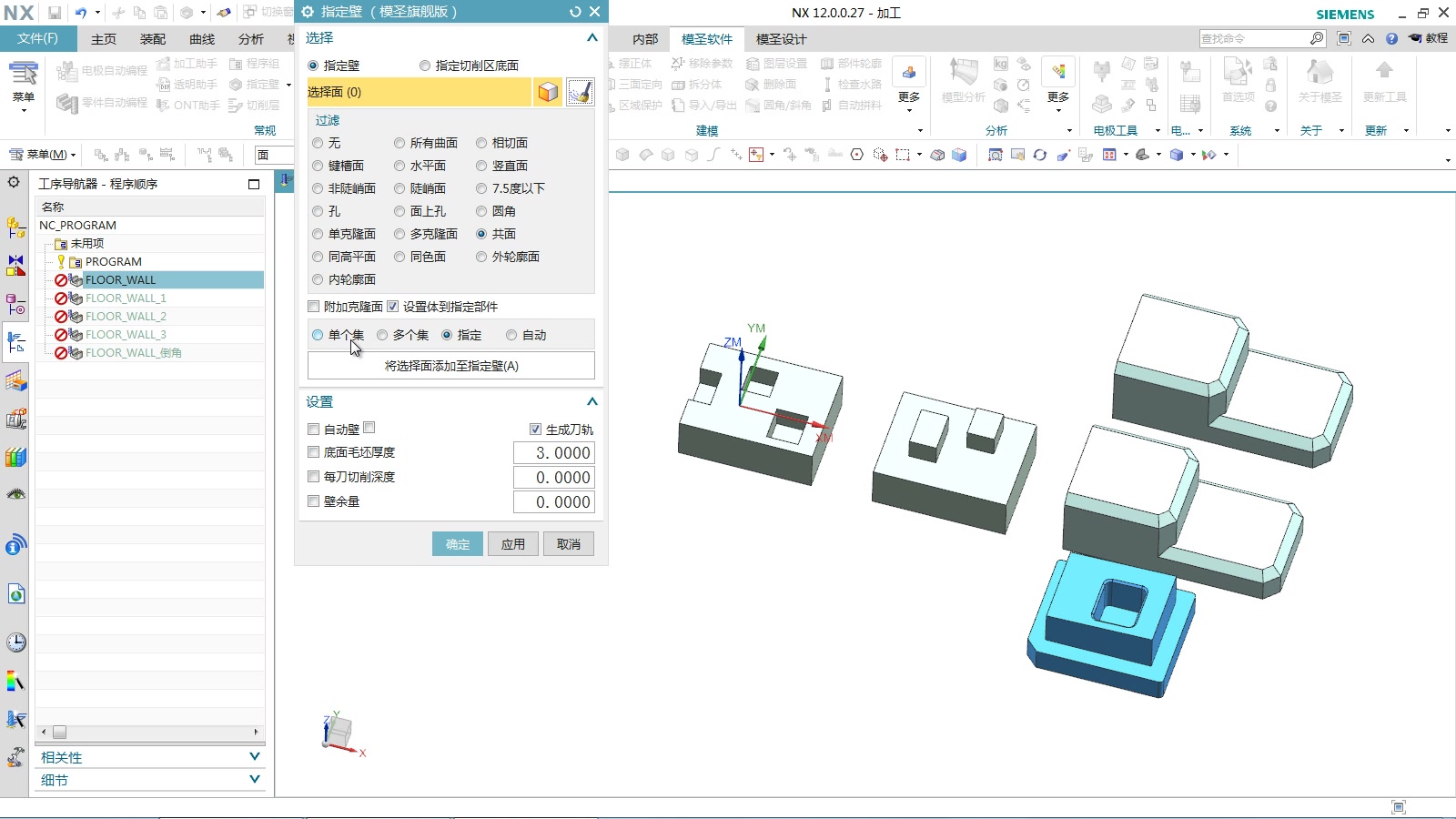Select the 指定切削区底面 radio button

425,66
